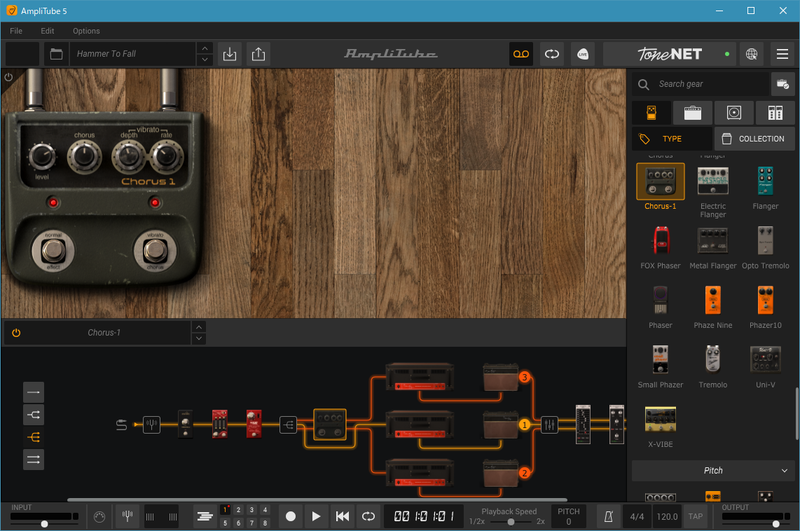The width and height of the screenshot is (800, 531).
Task: Select Chorus-1 block in signal chain
Action: coord(330,424)
